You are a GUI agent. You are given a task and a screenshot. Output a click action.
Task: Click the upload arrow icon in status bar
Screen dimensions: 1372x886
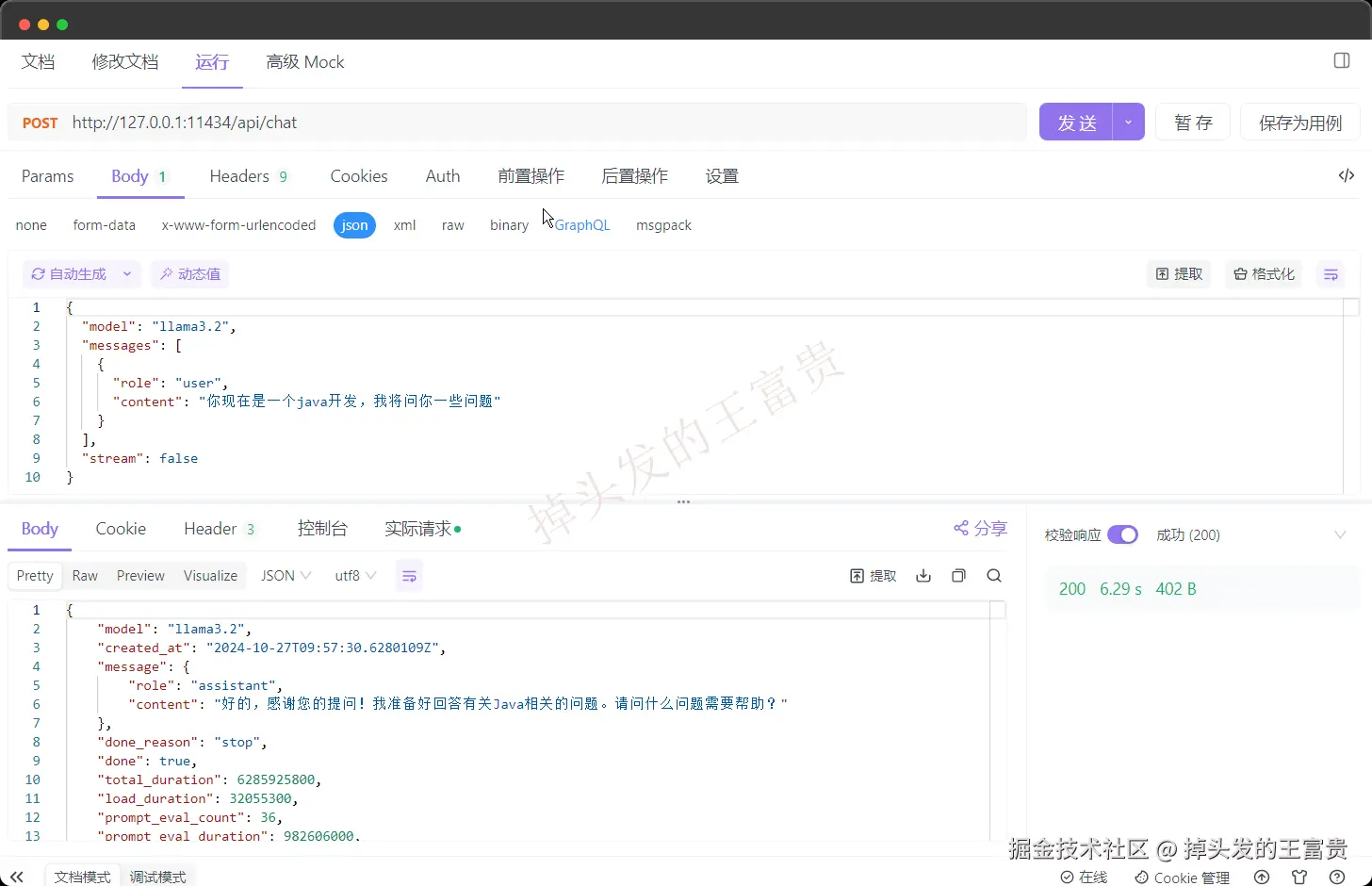(x=1262, y=877)
